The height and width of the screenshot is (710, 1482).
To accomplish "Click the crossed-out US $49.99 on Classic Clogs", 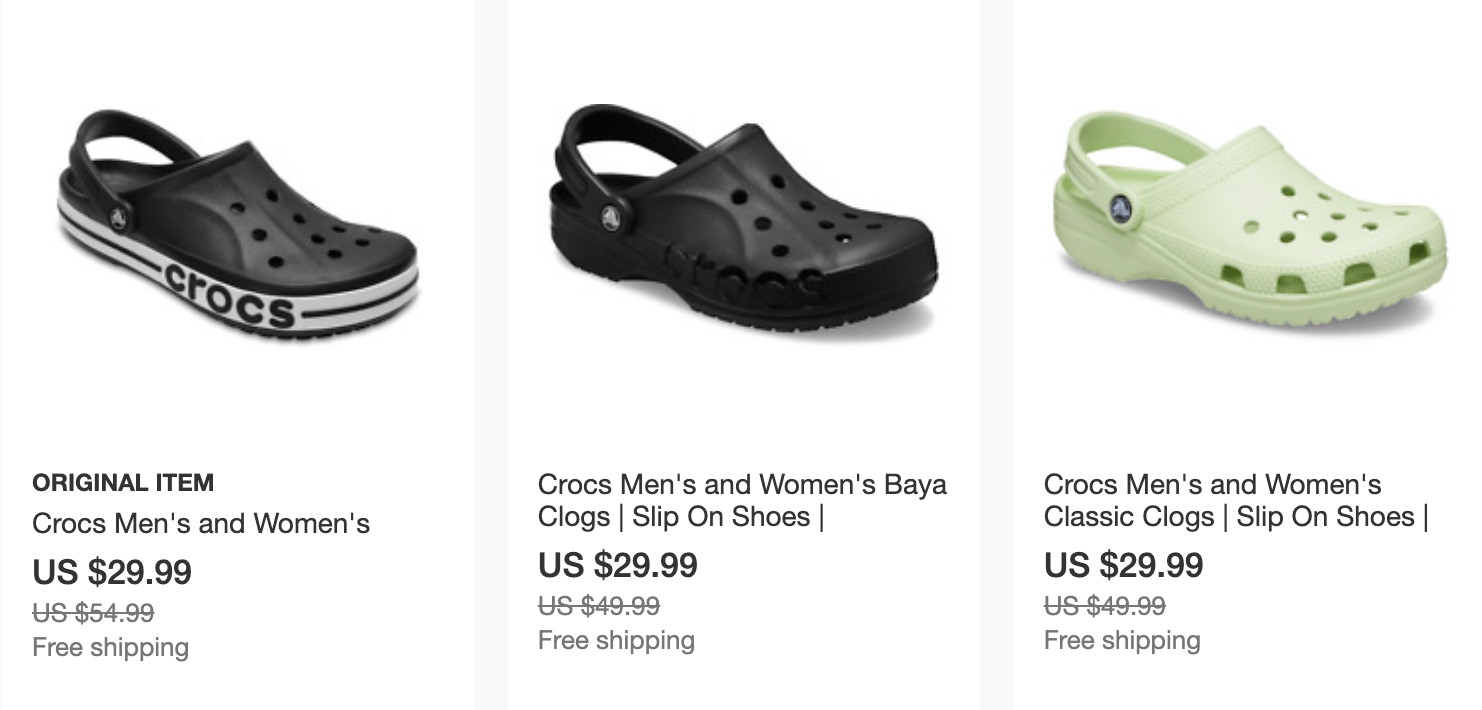I will [x=1105, y=605].
